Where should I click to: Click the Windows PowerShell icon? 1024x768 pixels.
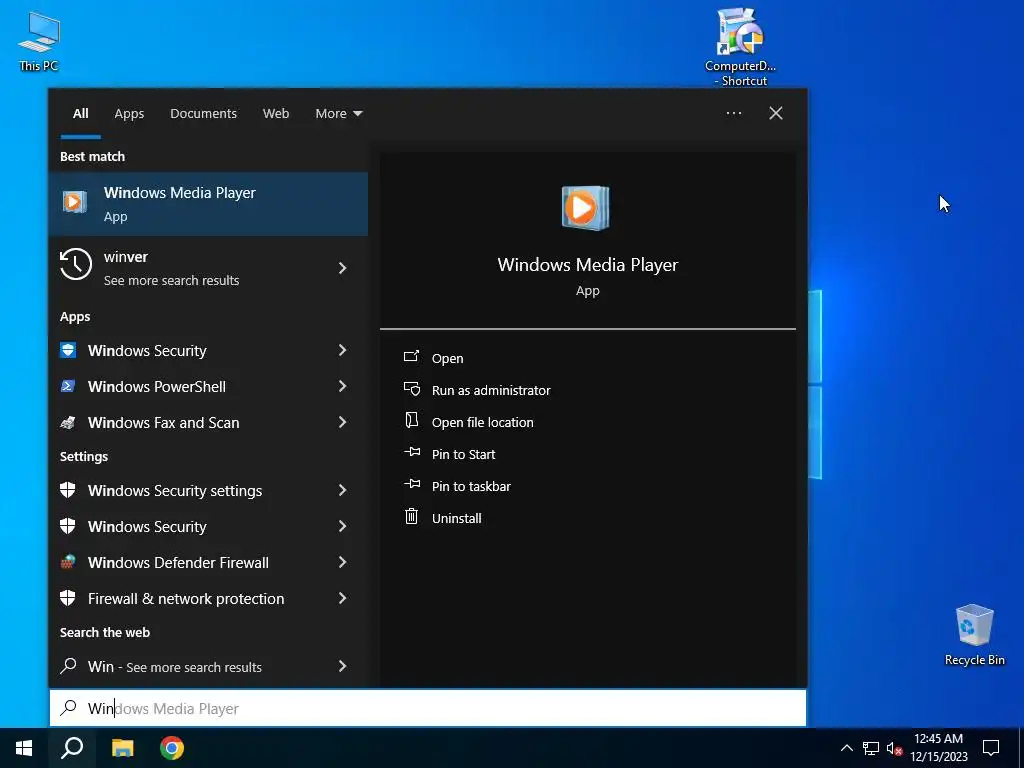(x=68, y=386)
